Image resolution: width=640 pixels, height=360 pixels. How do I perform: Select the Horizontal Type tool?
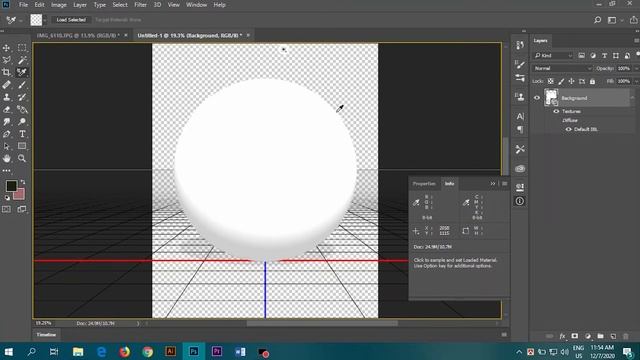click(22, 134)
